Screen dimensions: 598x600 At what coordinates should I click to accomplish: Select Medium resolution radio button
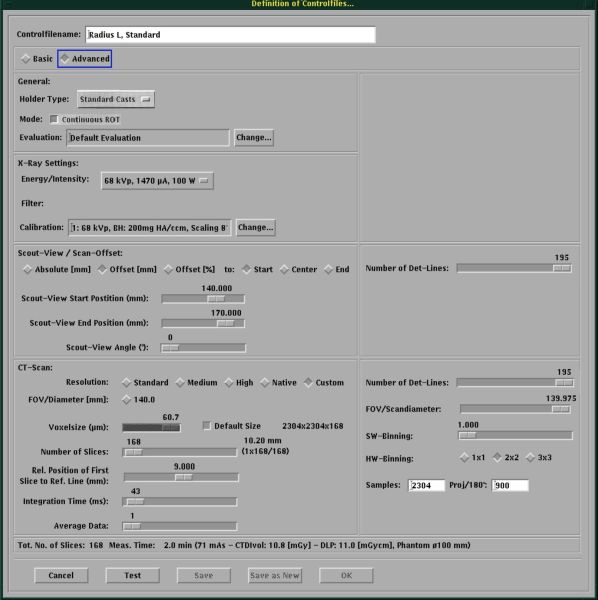coord(197,383)
